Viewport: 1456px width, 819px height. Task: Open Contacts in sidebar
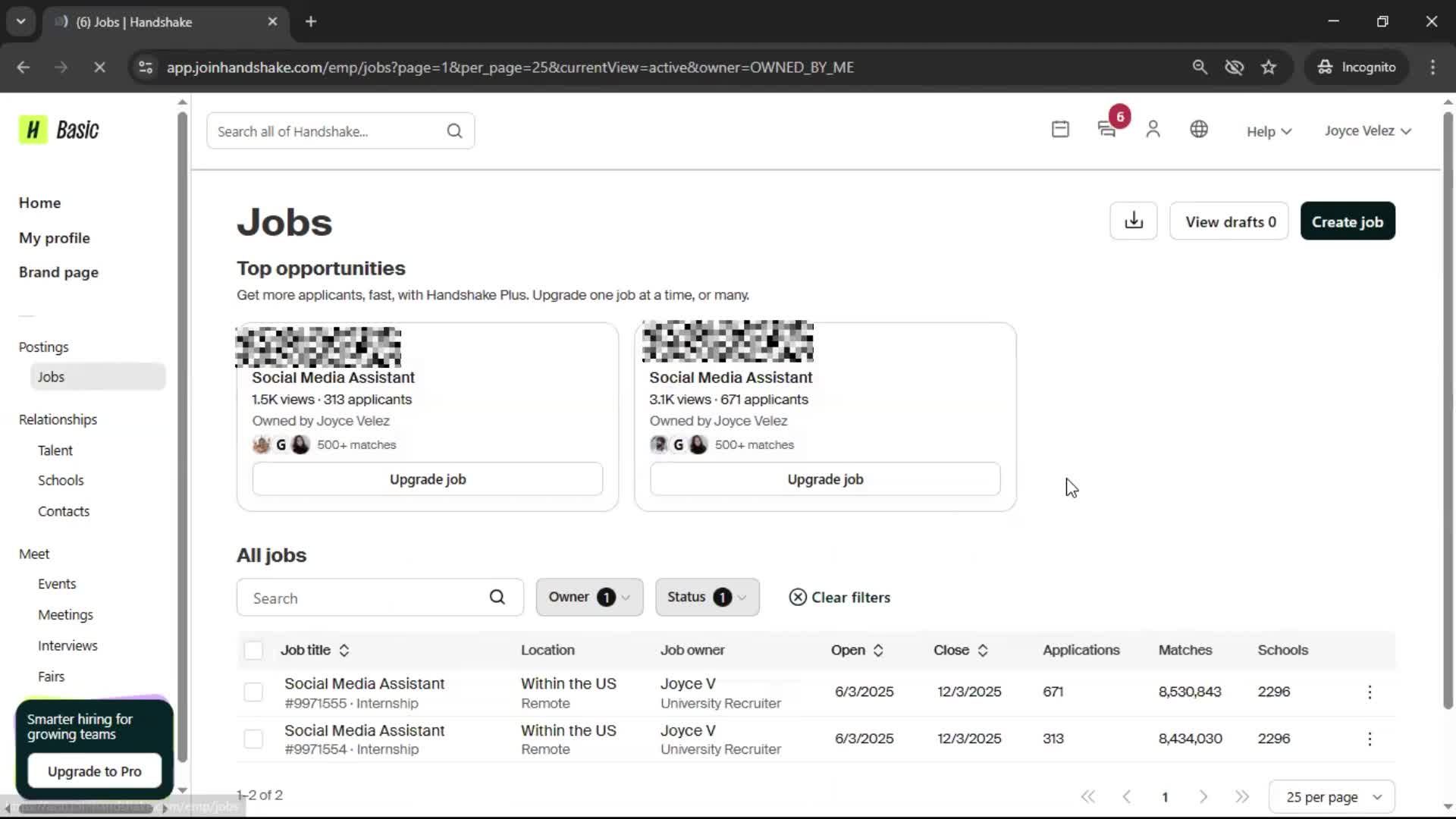tap(64, 512)
